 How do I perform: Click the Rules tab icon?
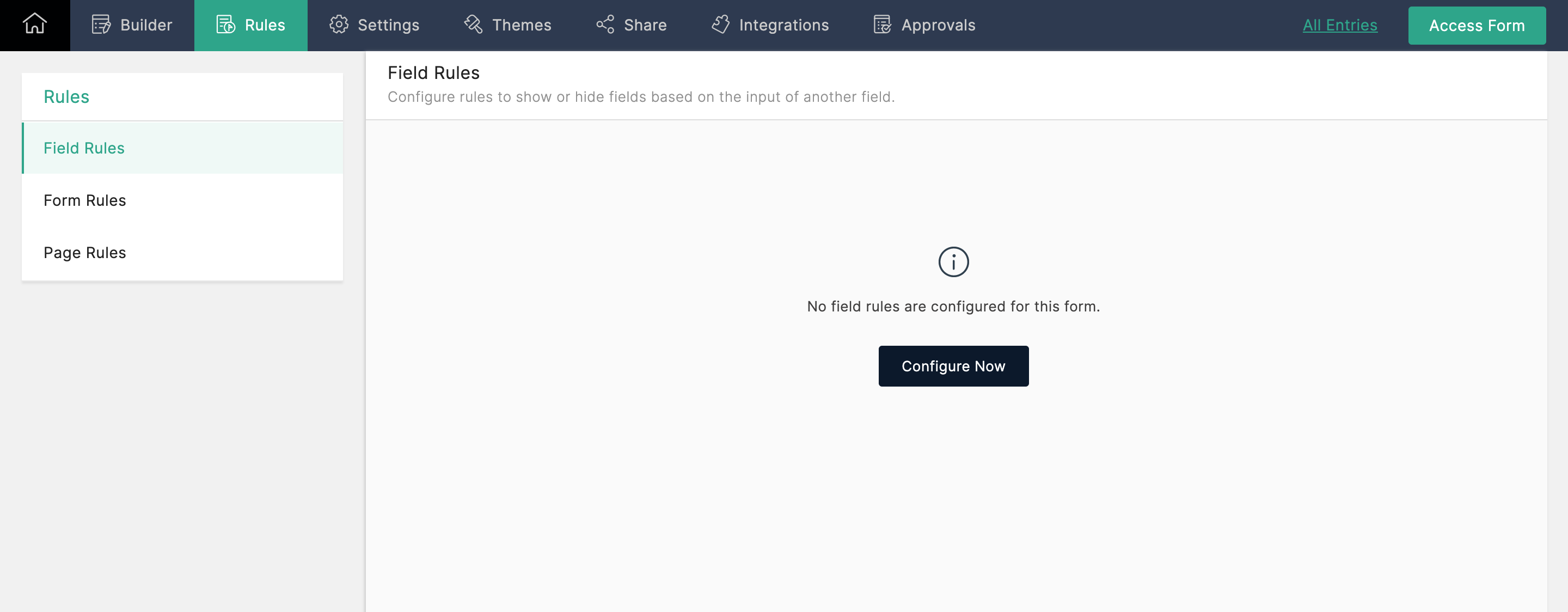[x=226, y=25]
